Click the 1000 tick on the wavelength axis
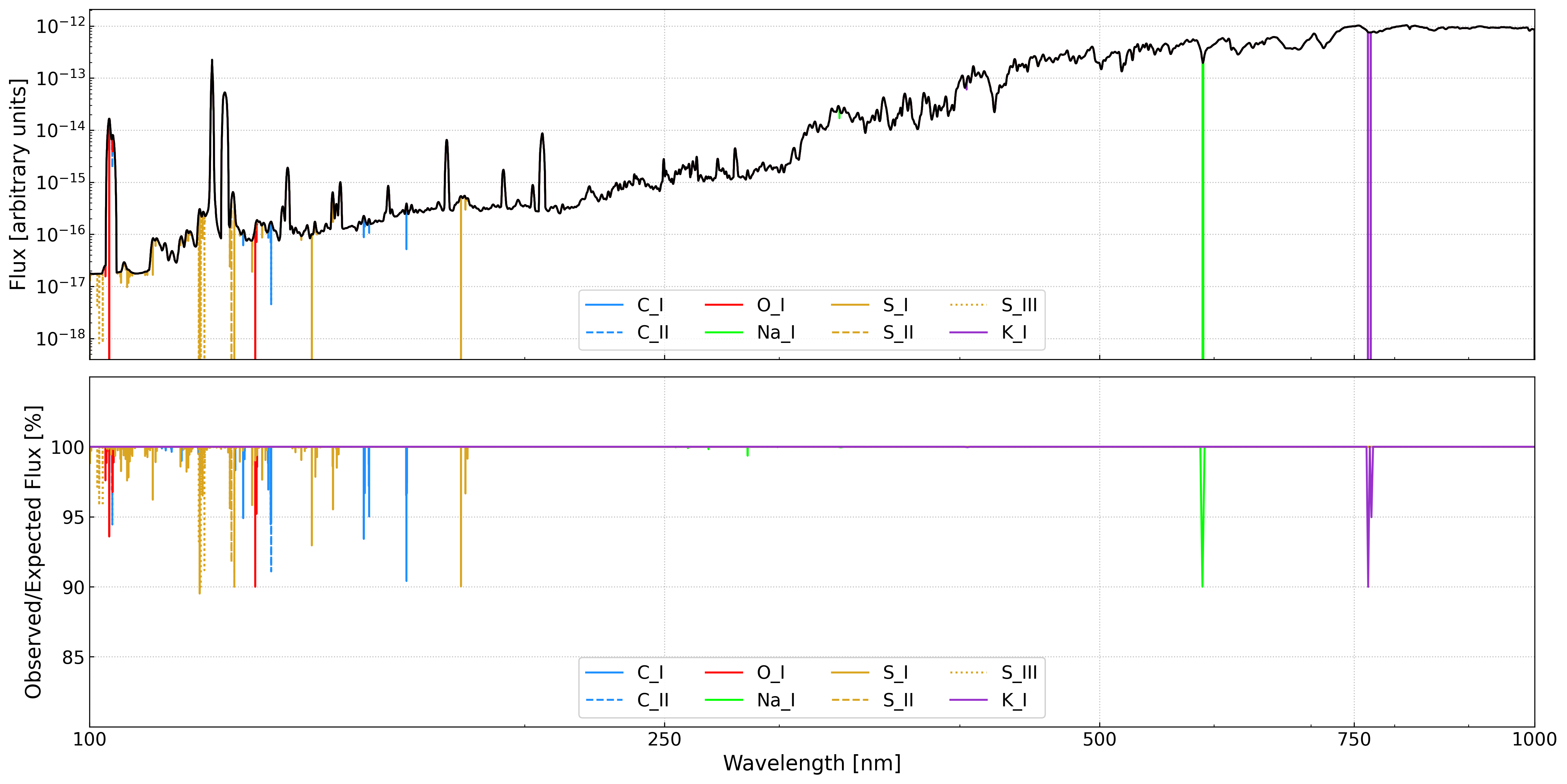This screenshot has width=1567, height=784. (x=1534, y=740)
